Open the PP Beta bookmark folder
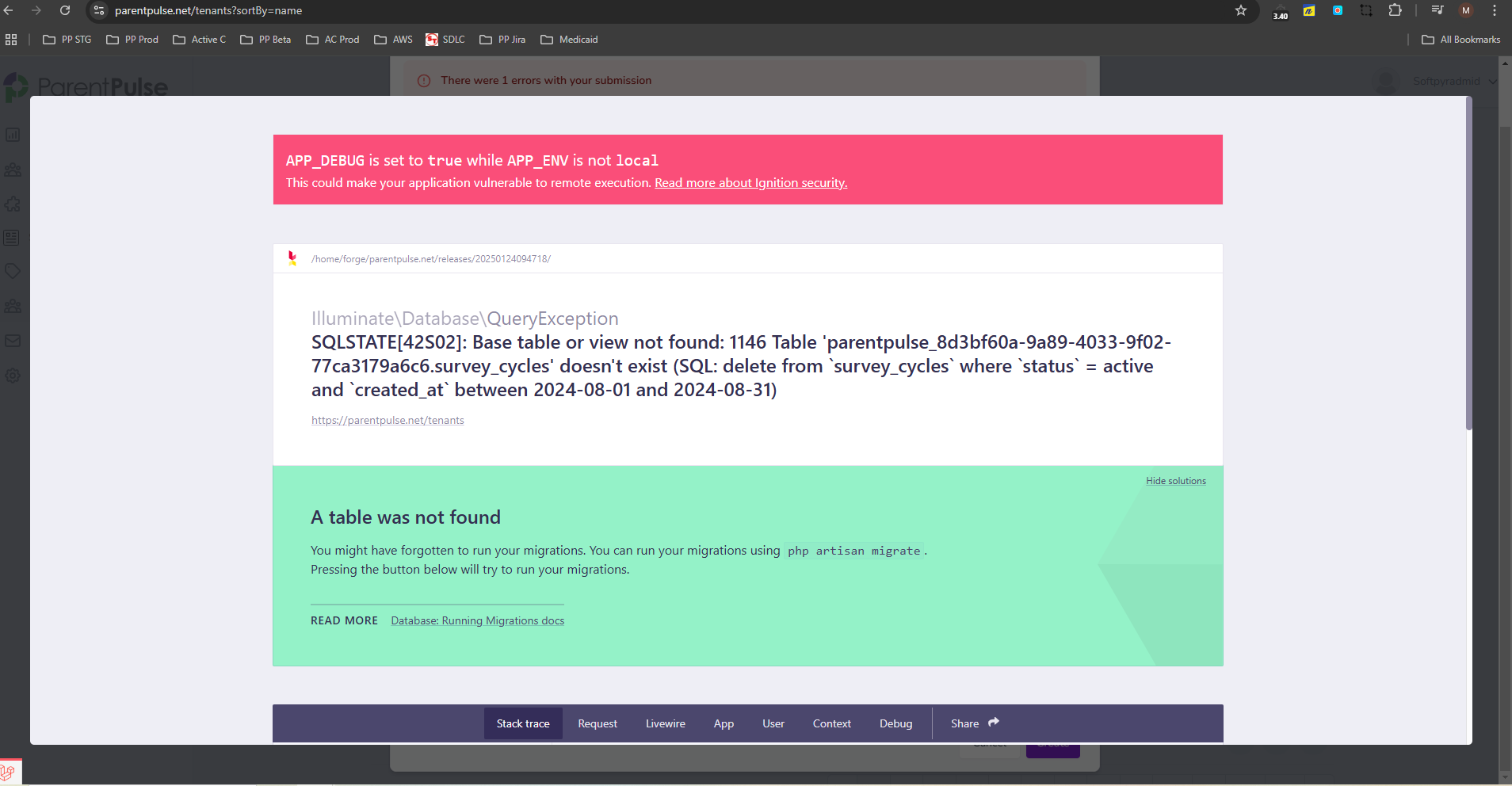The width and height of the screenshot is (1512, 786). (x=265, y=40)
